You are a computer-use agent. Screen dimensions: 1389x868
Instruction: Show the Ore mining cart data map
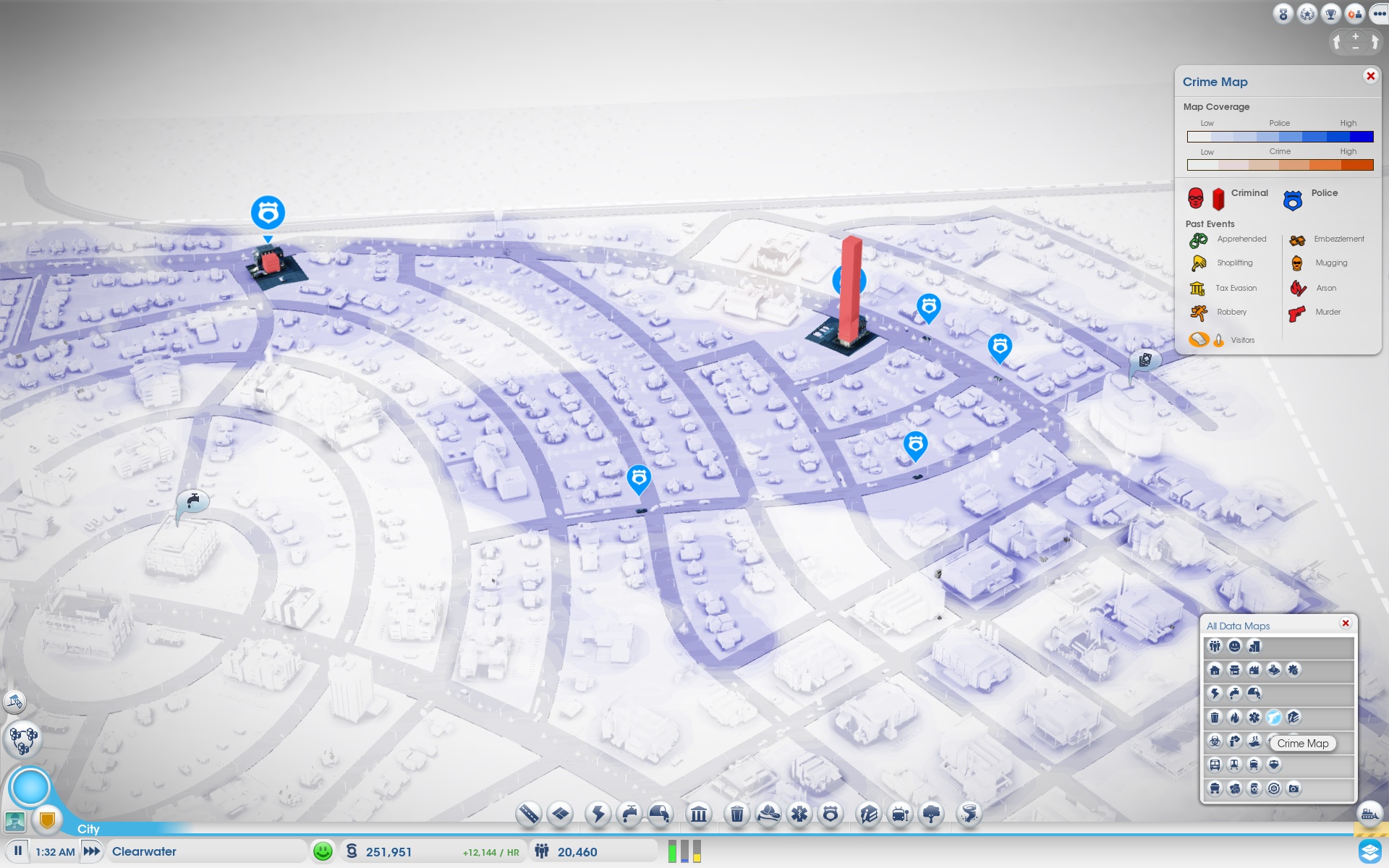point(1215,788)
